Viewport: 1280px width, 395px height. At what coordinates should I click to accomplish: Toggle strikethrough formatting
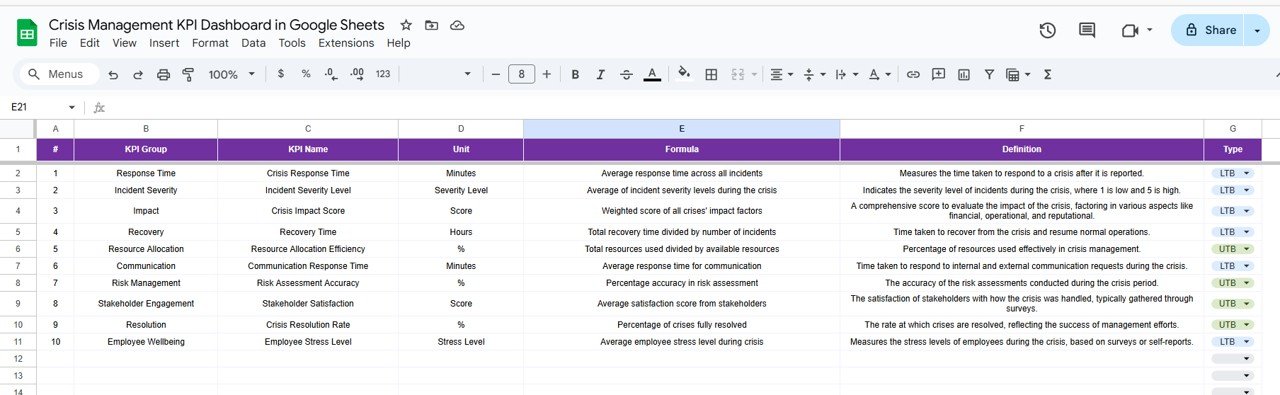tap(626, 74)
